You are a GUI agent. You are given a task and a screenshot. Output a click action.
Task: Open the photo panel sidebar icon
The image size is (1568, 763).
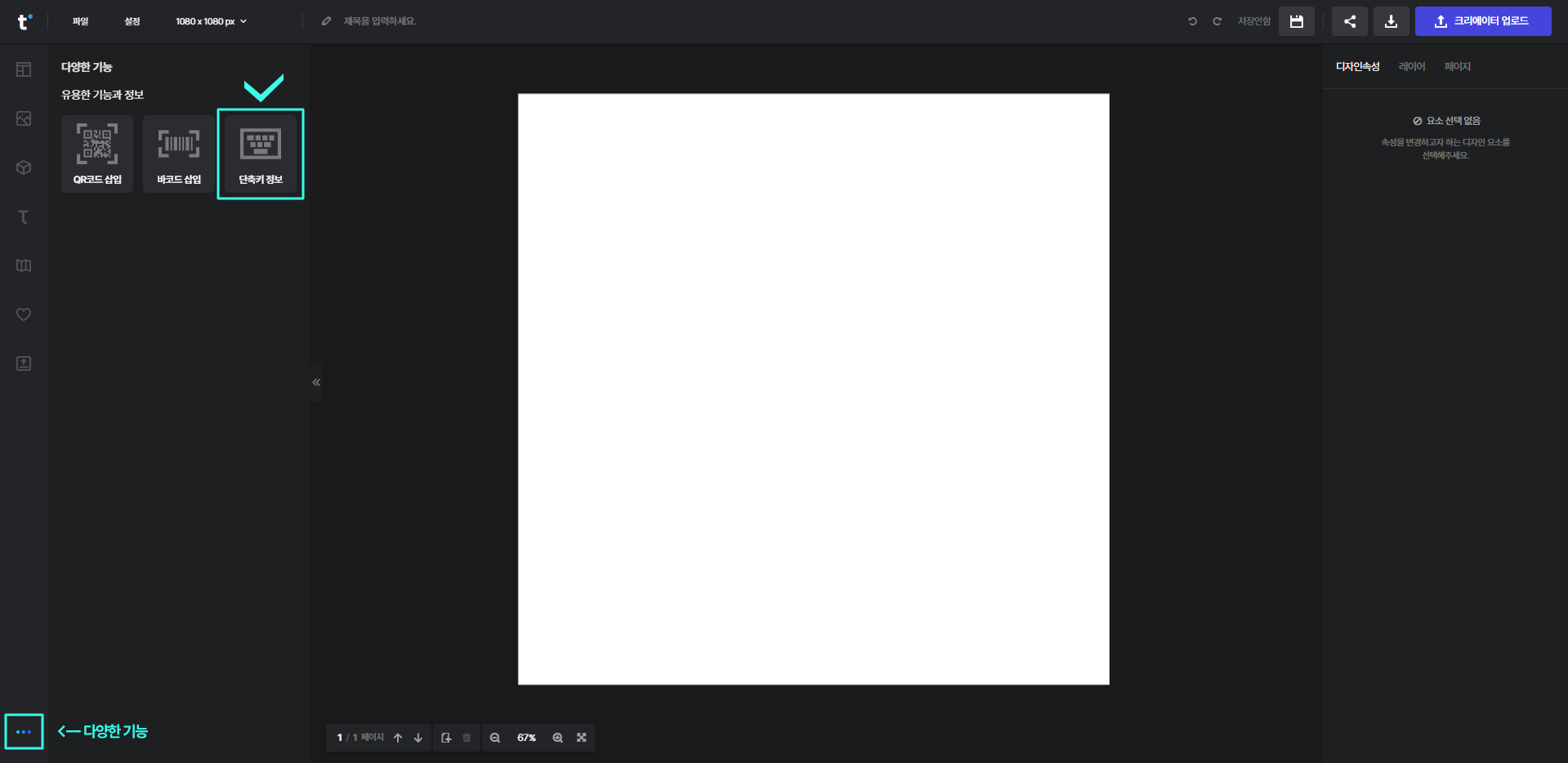coord(24,118)
